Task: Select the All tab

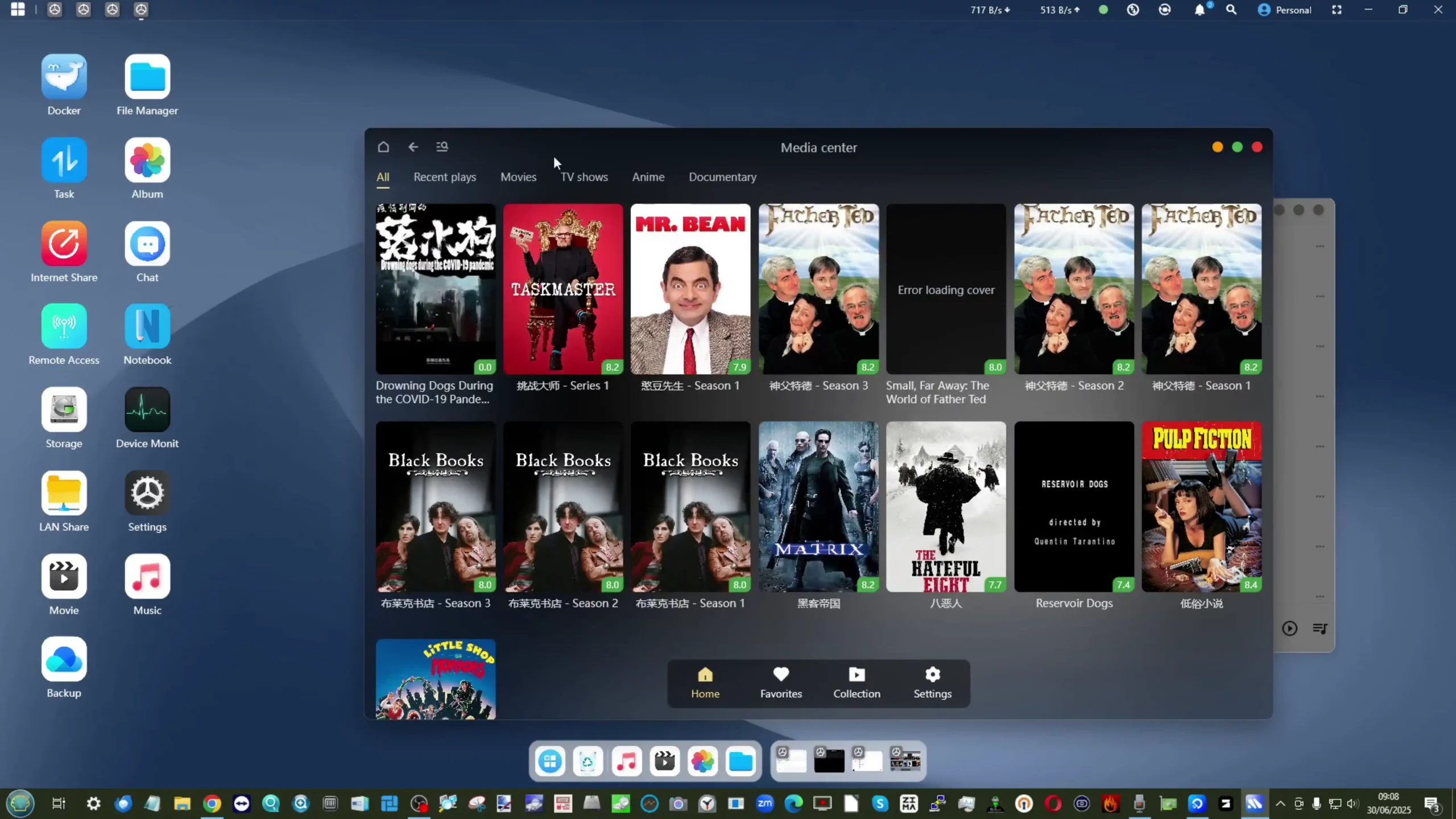Action: click(x=383, y=177)
